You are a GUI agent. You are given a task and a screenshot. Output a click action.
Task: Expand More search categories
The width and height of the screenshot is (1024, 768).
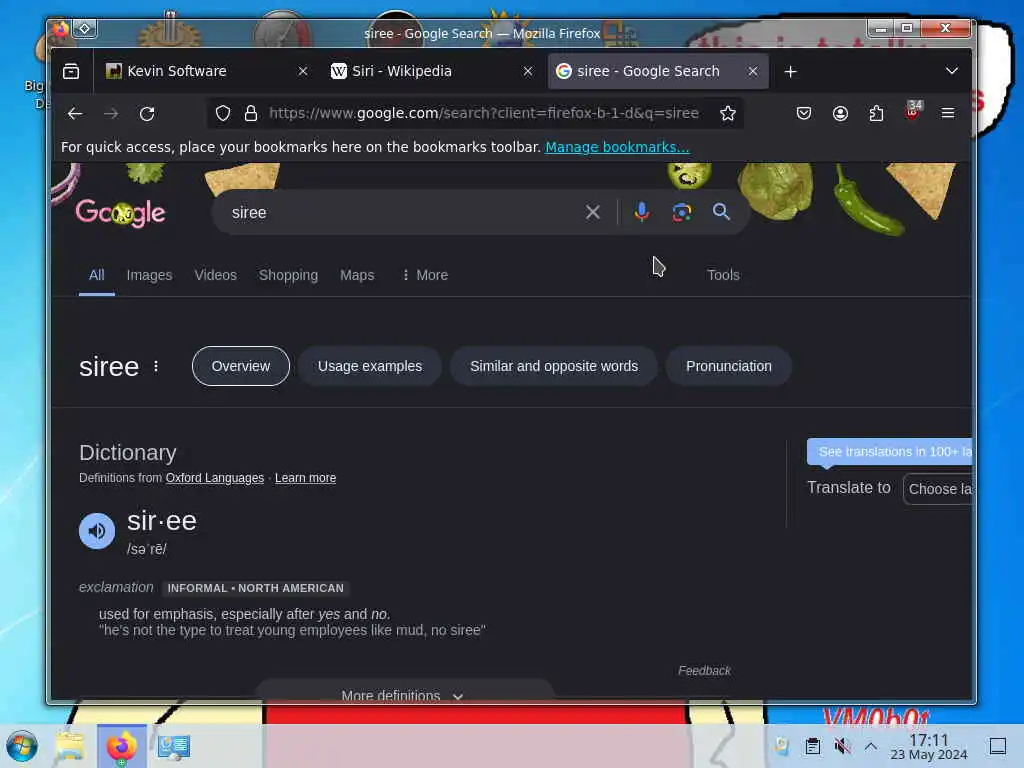[424, 275]
